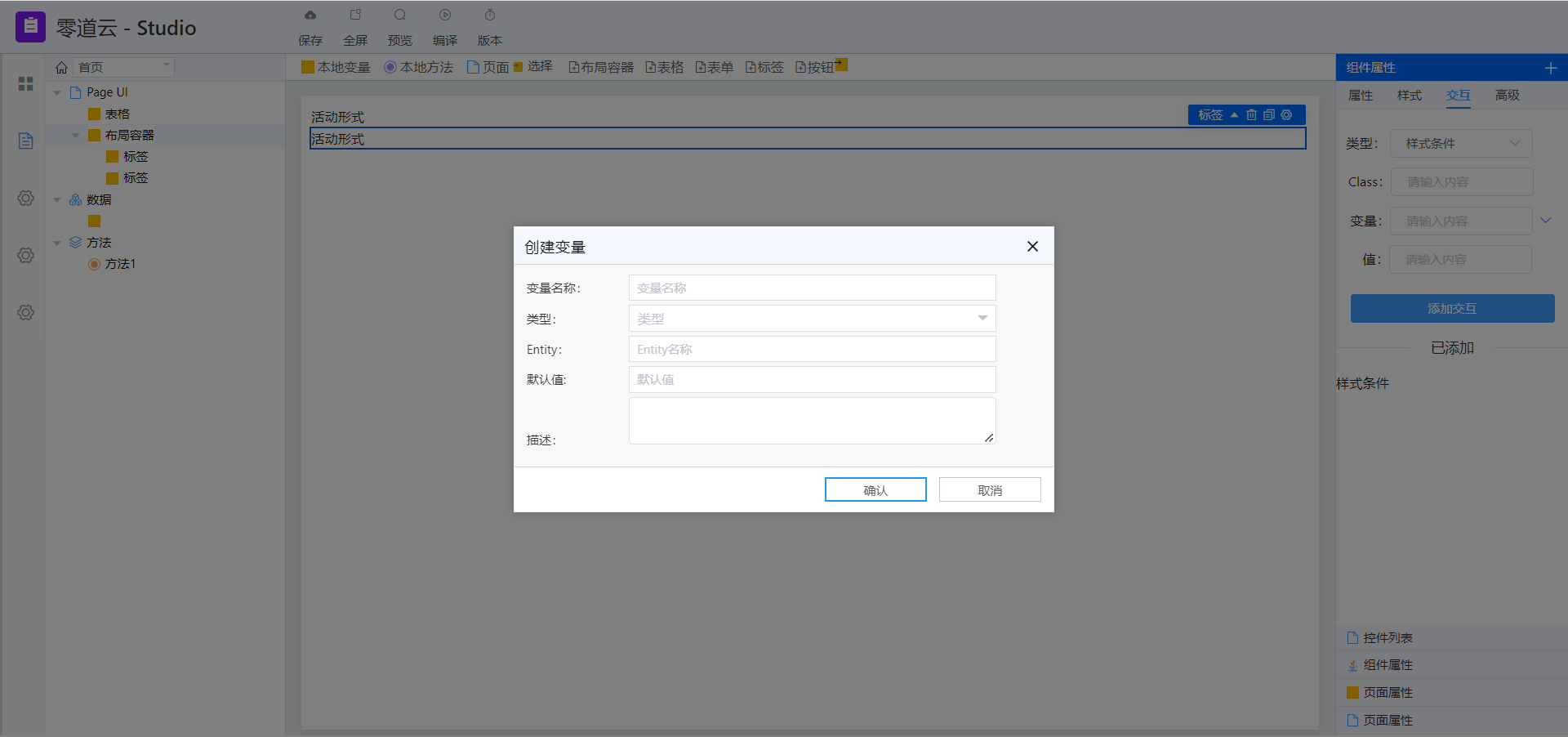Click the up arrow in 标签 floating toolbar
This screenshot has height=737, width=1568.
1234,114
